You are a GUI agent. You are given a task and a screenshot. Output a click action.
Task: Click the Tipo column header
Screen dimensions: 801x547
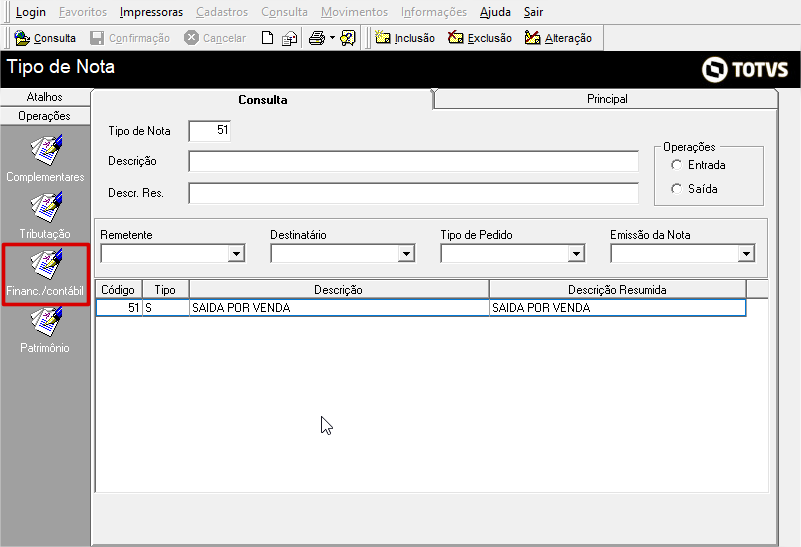click(x=165, y=290)
